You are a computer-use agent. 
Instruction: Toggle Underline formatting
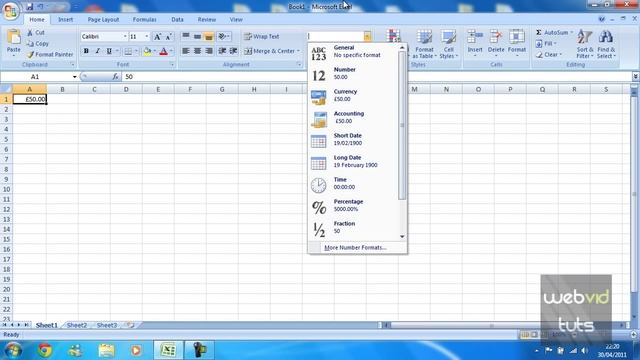pos(109,51)
